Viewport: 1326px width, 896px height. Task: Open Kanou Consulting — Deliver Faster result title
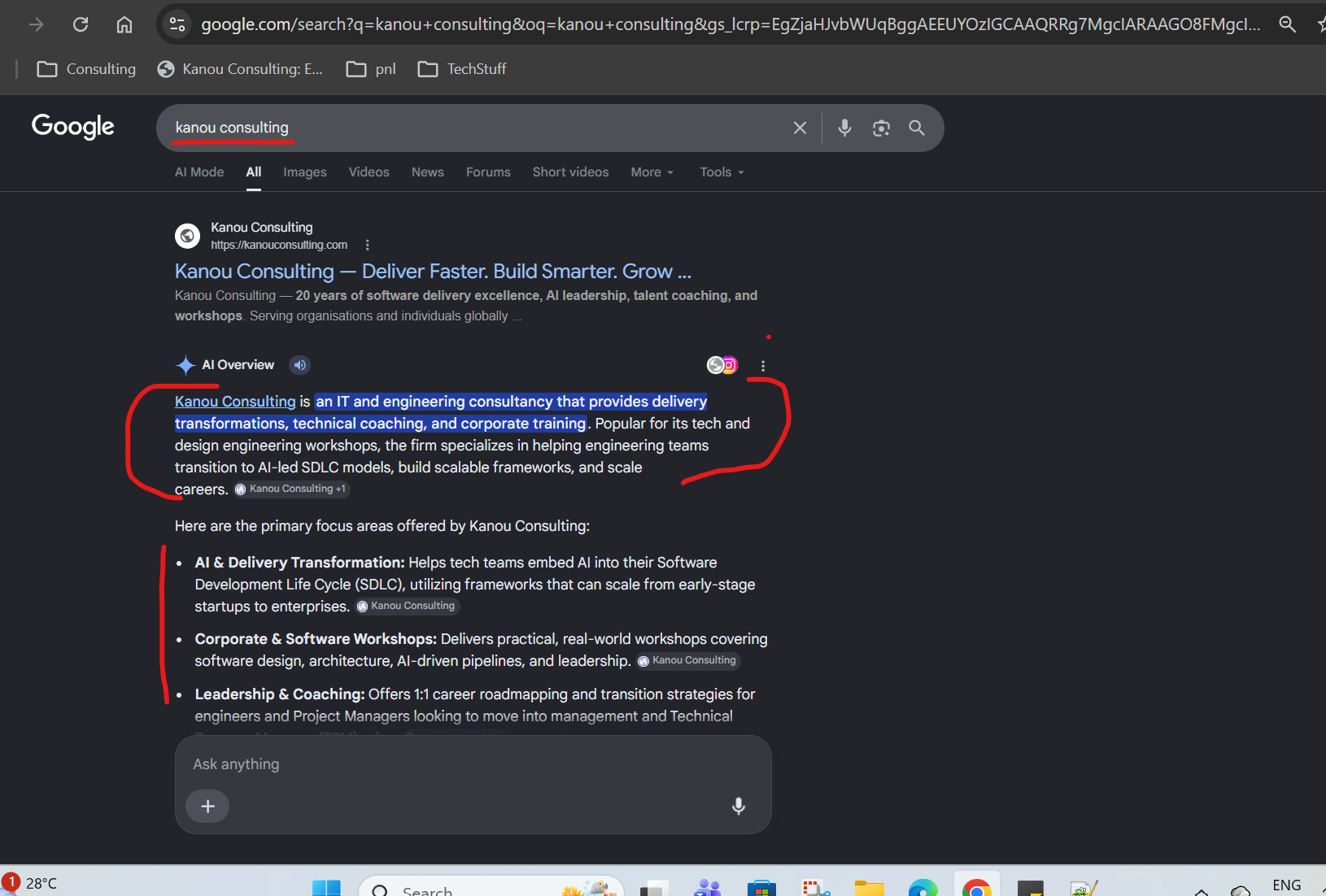pyautogui.click(x=433, y=271)
